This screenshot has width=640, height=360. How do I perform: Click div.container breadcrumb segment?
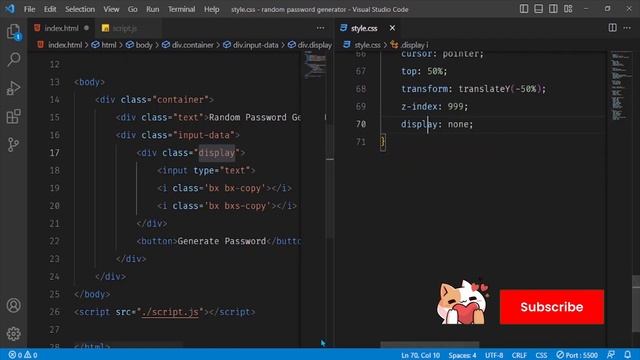pyautogui.click(x=188, y=45)
